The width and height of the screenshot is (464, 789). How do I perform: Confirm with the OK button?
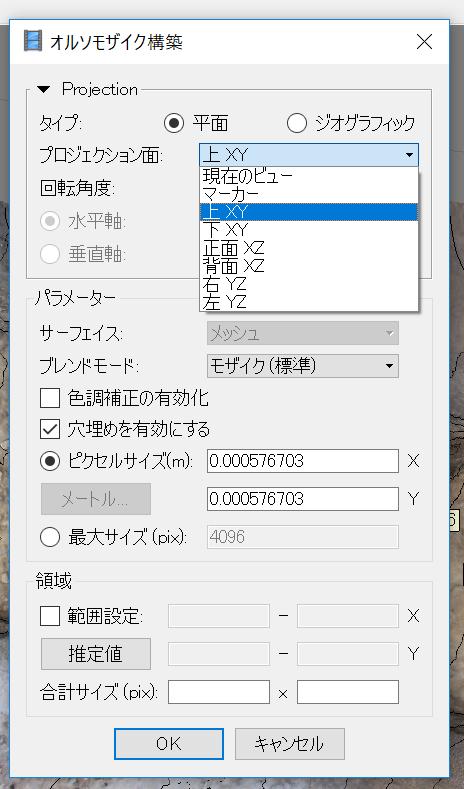(x=169, y=744)
